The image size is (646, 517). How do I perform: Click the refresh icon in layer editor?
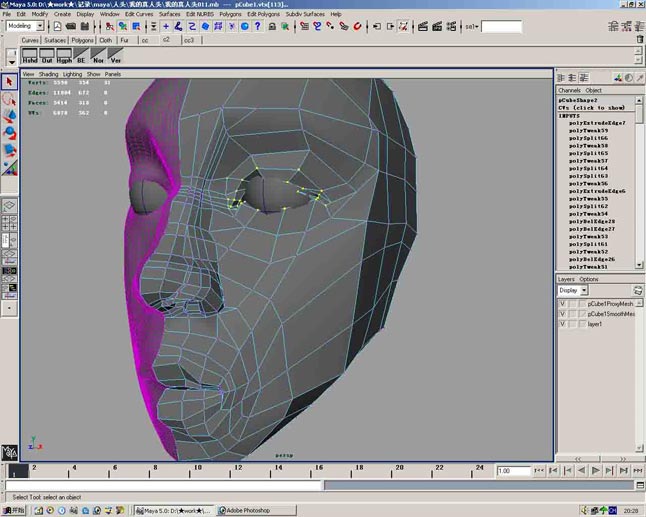click(638, 290)
